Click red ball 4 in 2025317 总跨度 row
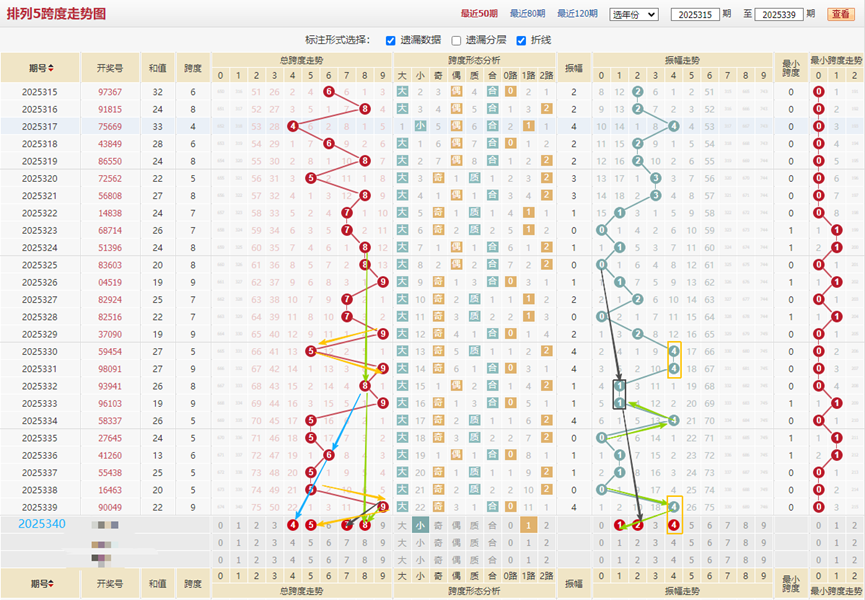The width and height of the screenshot is (865, 600). [292, 126]
